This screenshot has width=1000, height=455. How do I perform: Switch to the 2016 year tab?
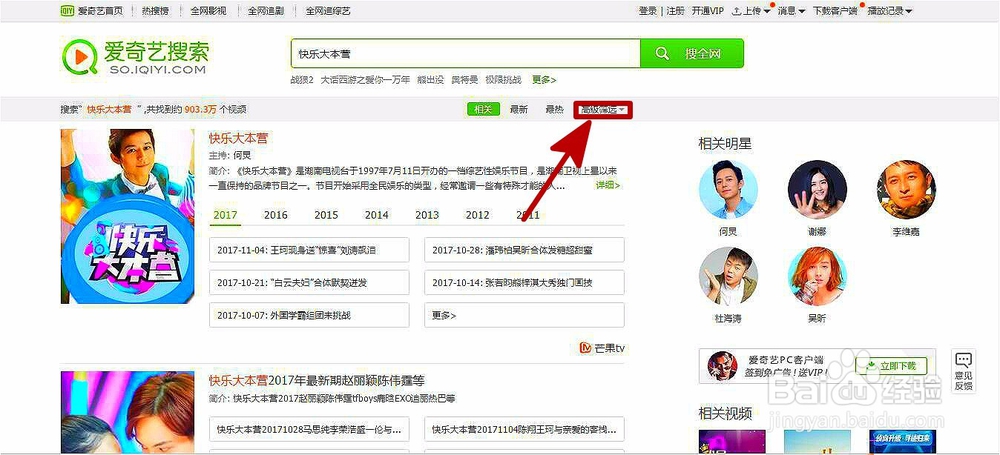(x=276, y=215)
